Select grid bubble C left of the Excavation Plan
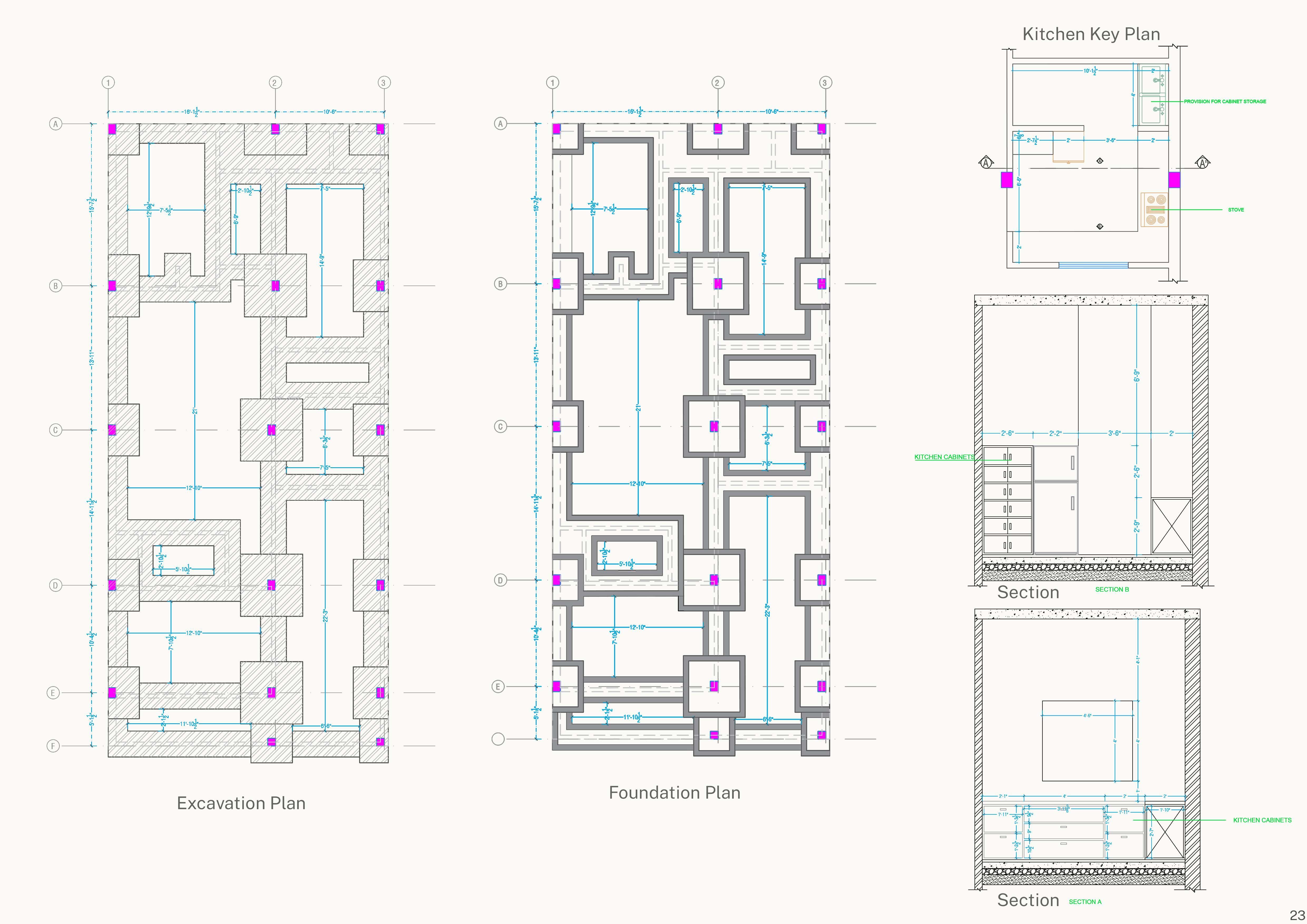 click(55, 430)
